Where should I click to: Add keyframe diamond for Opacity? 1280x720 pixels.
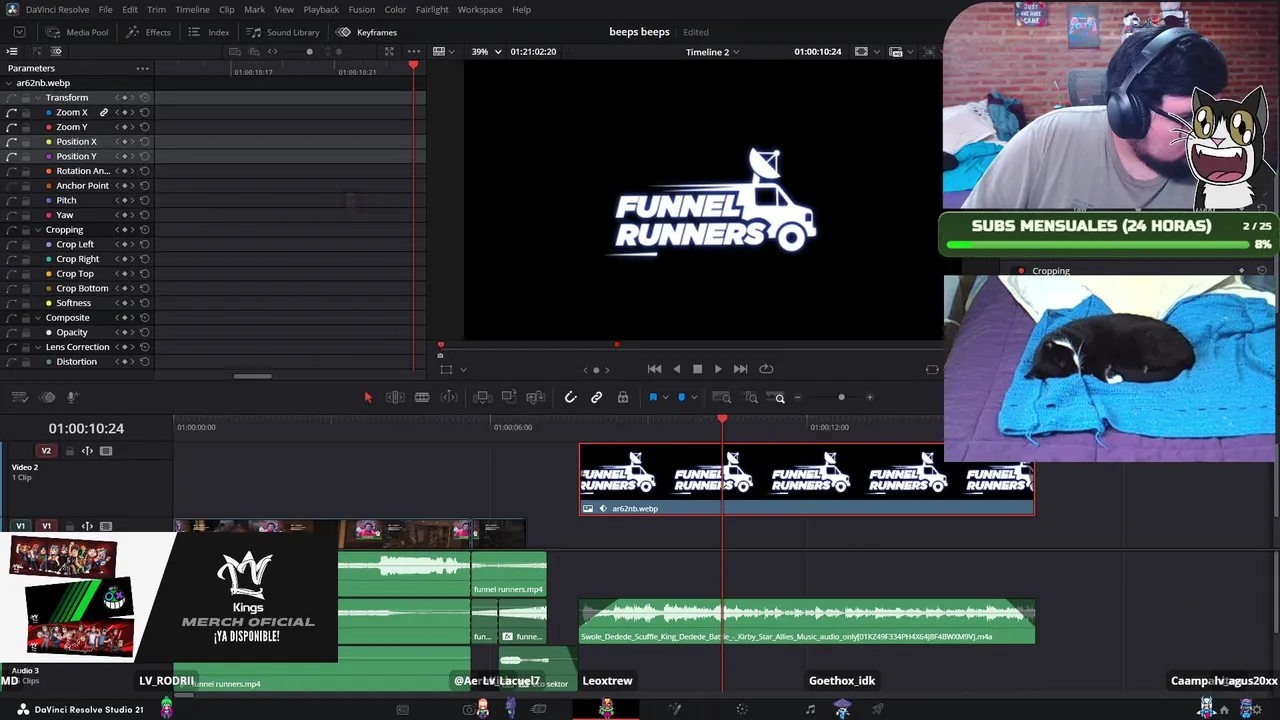pos(124,332)
